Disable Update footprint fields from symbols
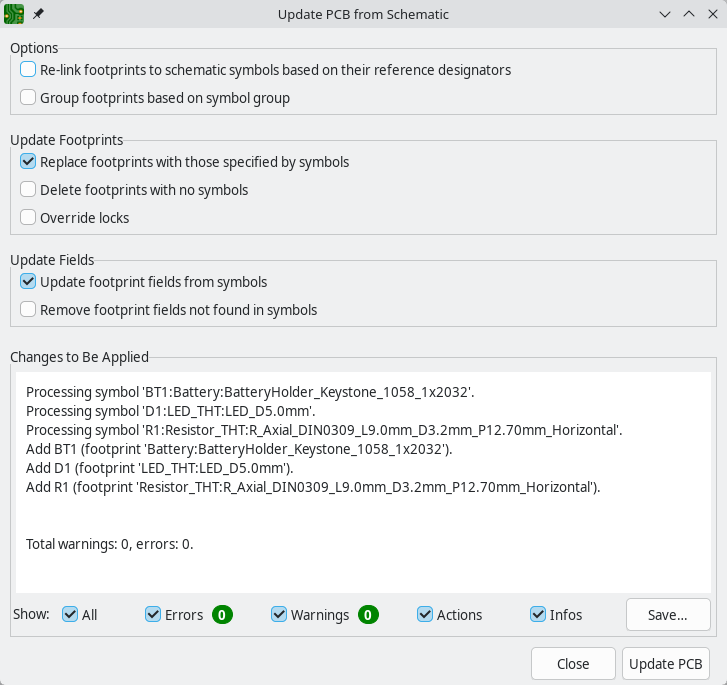This screenshot has height=685, width=727. [28, 282]
